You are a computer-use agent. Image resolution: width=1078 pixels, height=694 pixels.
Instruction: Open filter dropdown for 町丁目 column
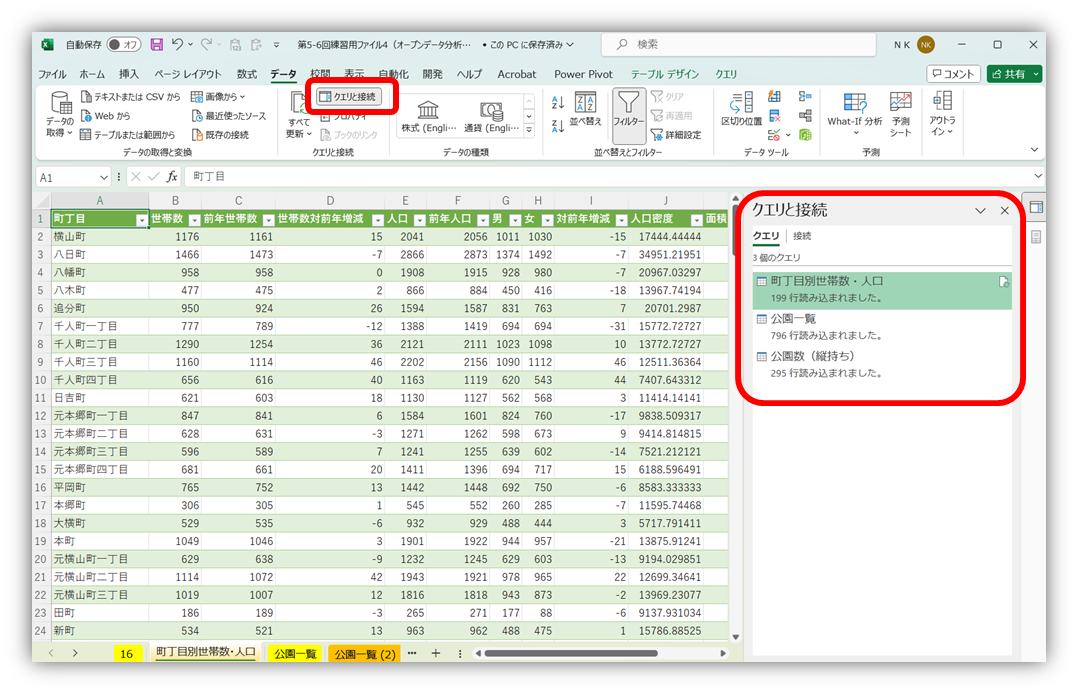[x=142, y=220]
